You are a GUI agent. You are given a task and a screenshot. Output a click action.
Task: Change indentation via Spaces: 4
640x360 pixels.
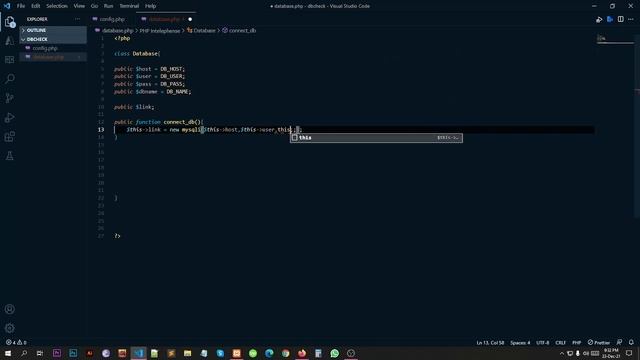(x=520, y=342)
